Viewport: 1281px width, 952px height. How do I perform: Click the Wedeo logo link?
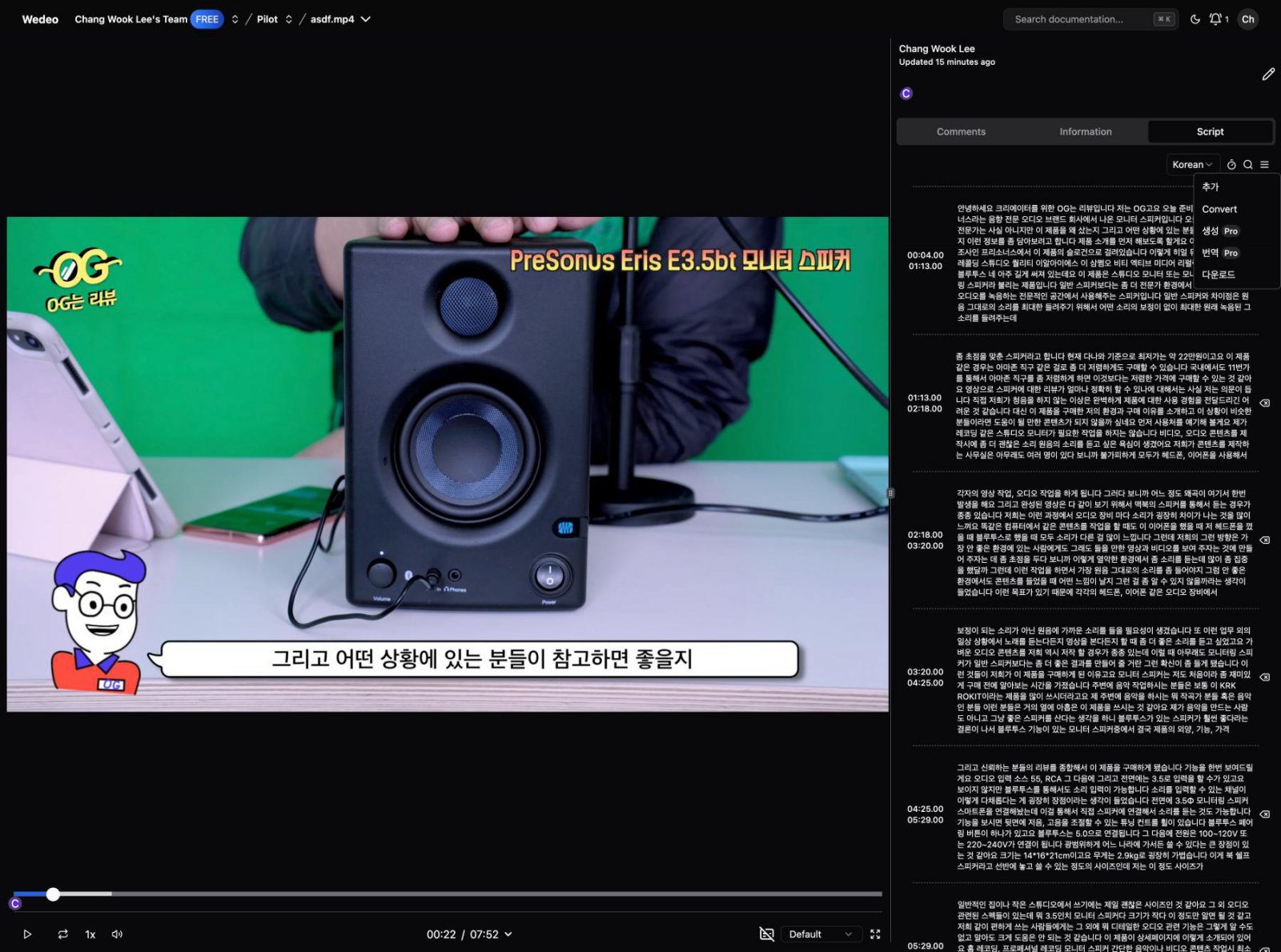click(x=40, y=19)
